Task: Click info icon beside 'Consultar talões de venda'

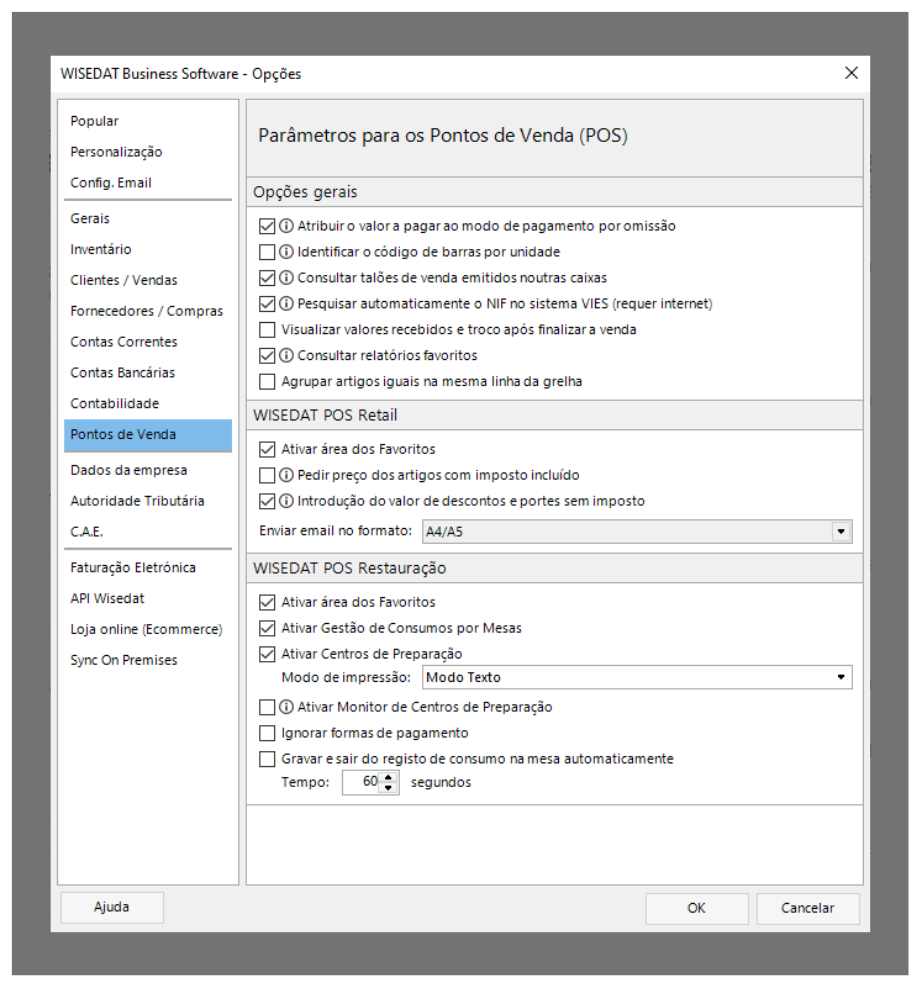Action: click(286, 278)
